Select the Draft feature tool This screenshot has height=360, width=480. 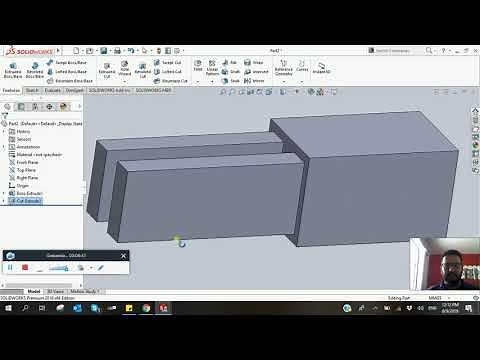[231, 72]
